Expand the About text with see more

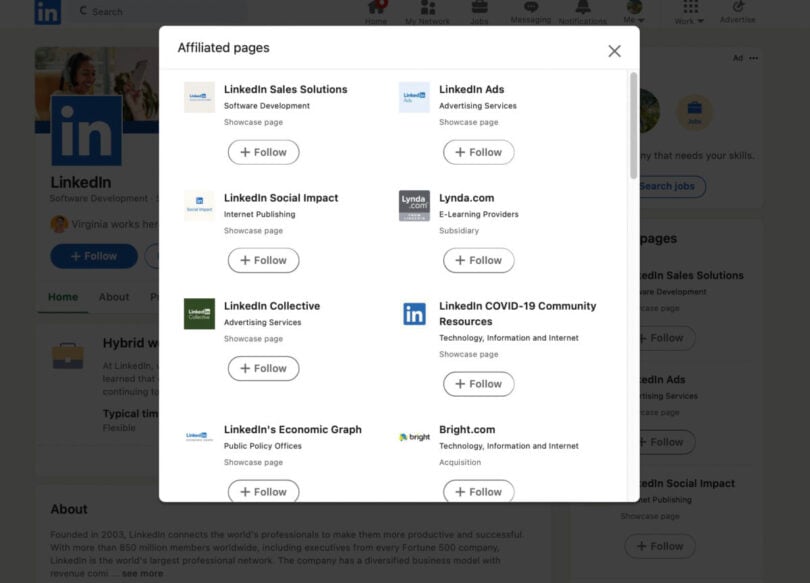[x=141, y=575]
